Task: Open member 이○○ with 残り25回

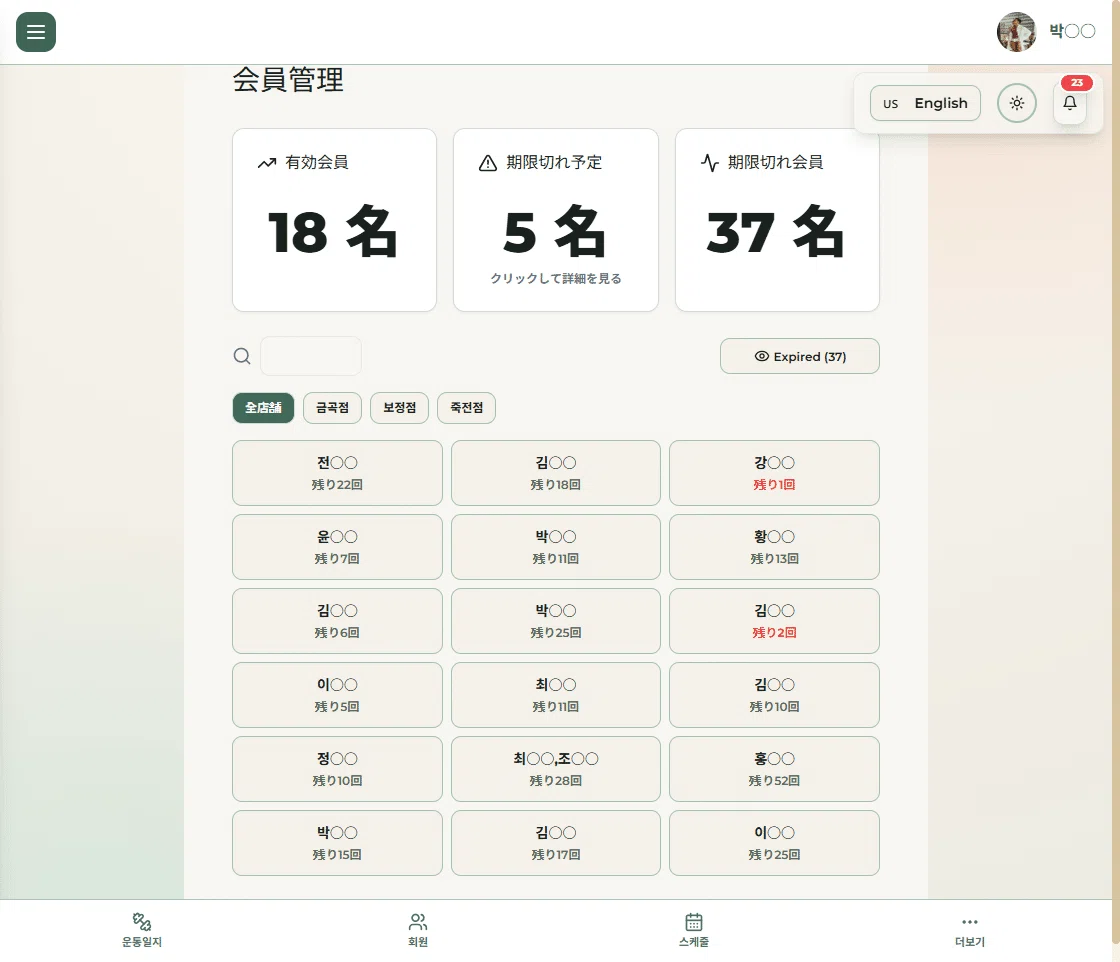Action: pyautogui.click(x=774, y=843)
